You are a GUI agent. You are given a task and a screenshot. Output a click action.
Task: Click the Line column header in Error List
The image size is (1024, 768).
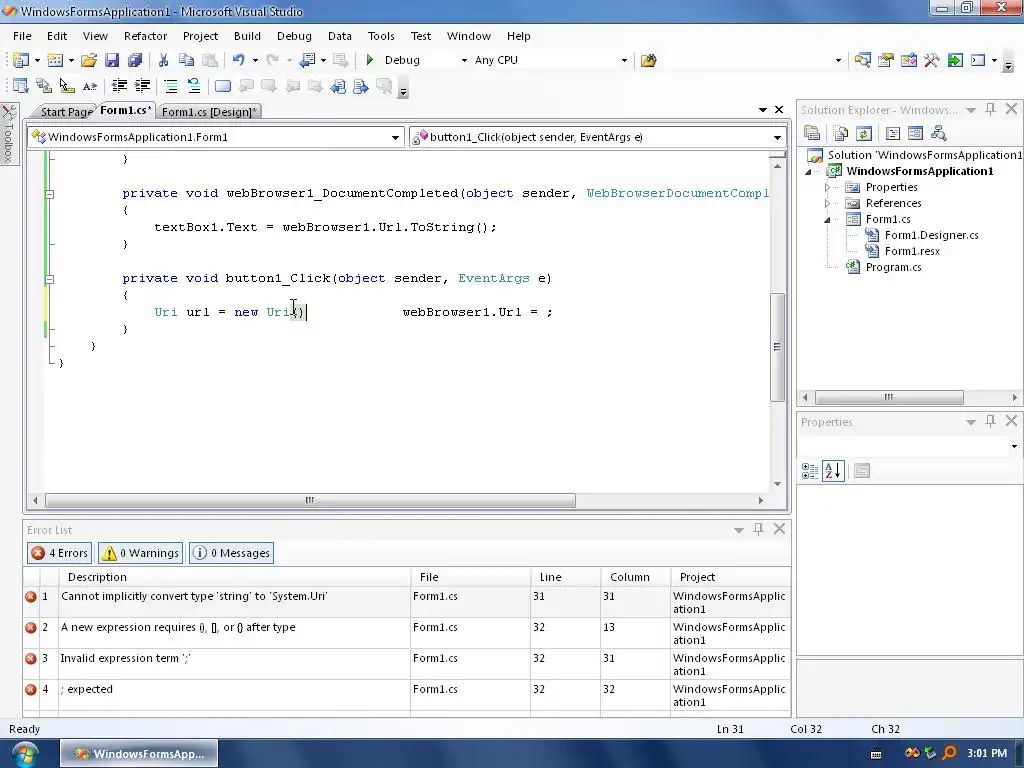566,577
